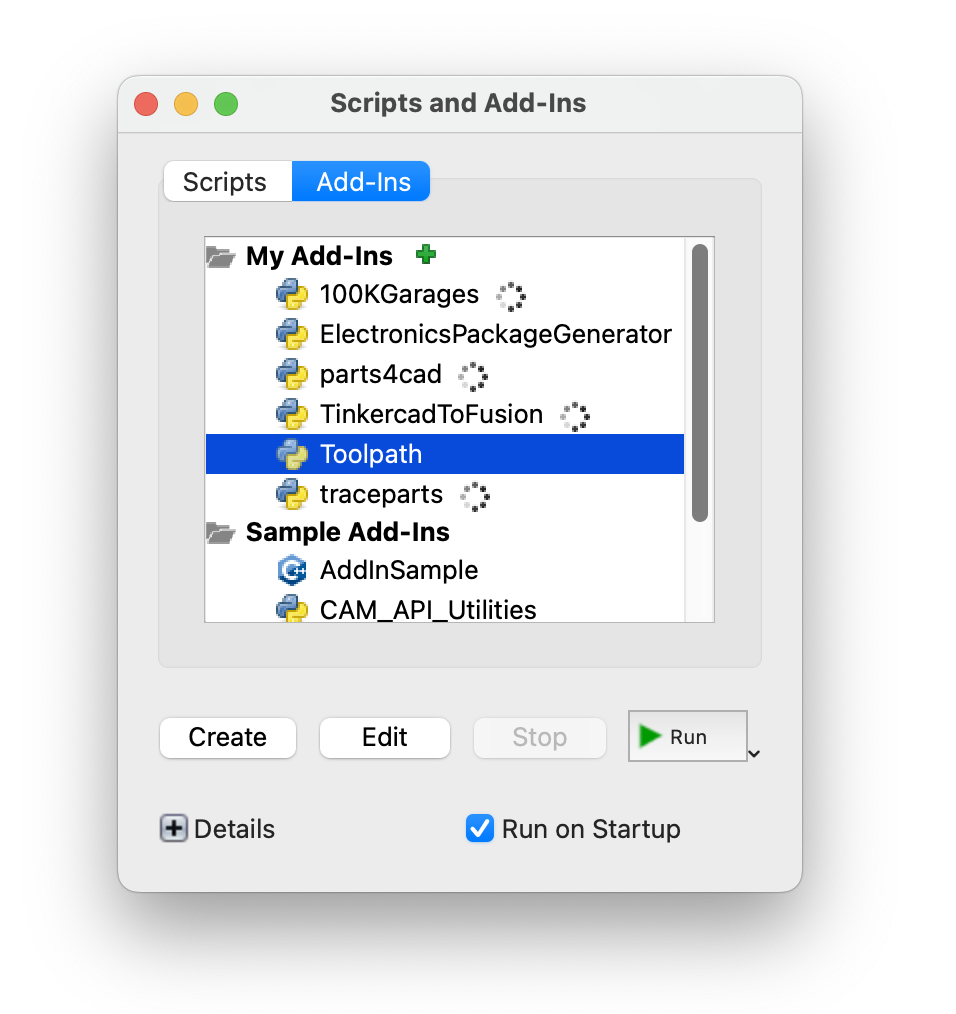Click the Edit button
Screen dimensions: 956x1014
(x=384, y=737)
